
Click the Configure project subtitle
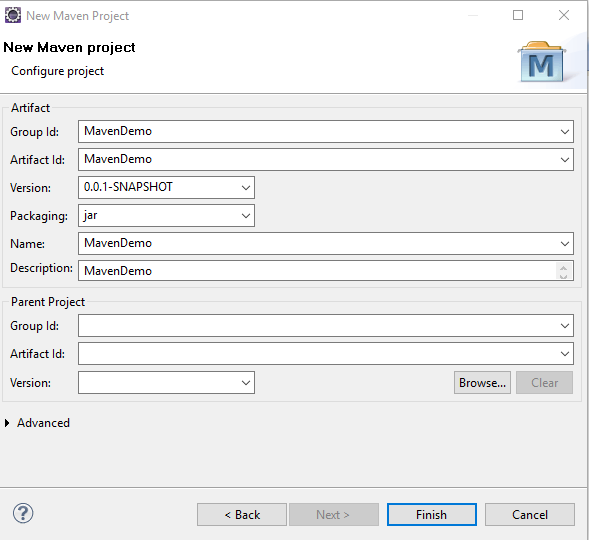[57, 71]
